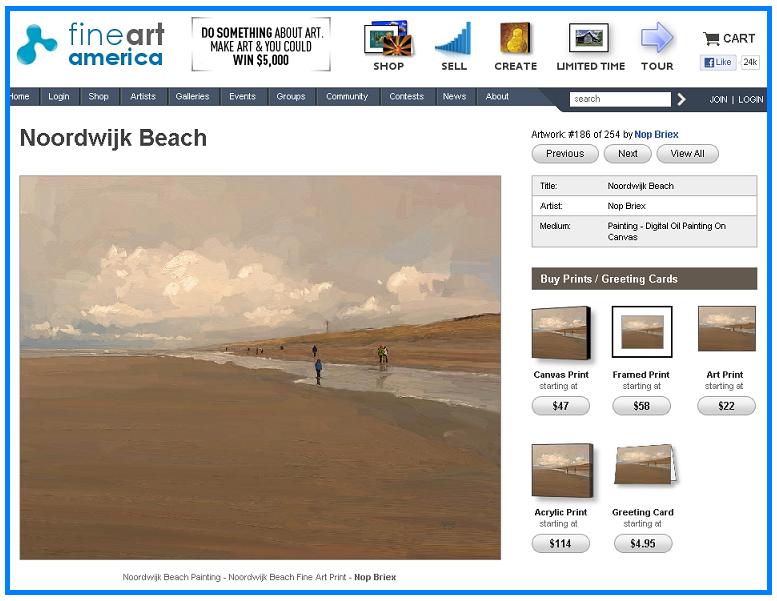Select the $47 Canvas Print price button
The width and height of the screenshot is (777, 601).
(x=560, y=406)
